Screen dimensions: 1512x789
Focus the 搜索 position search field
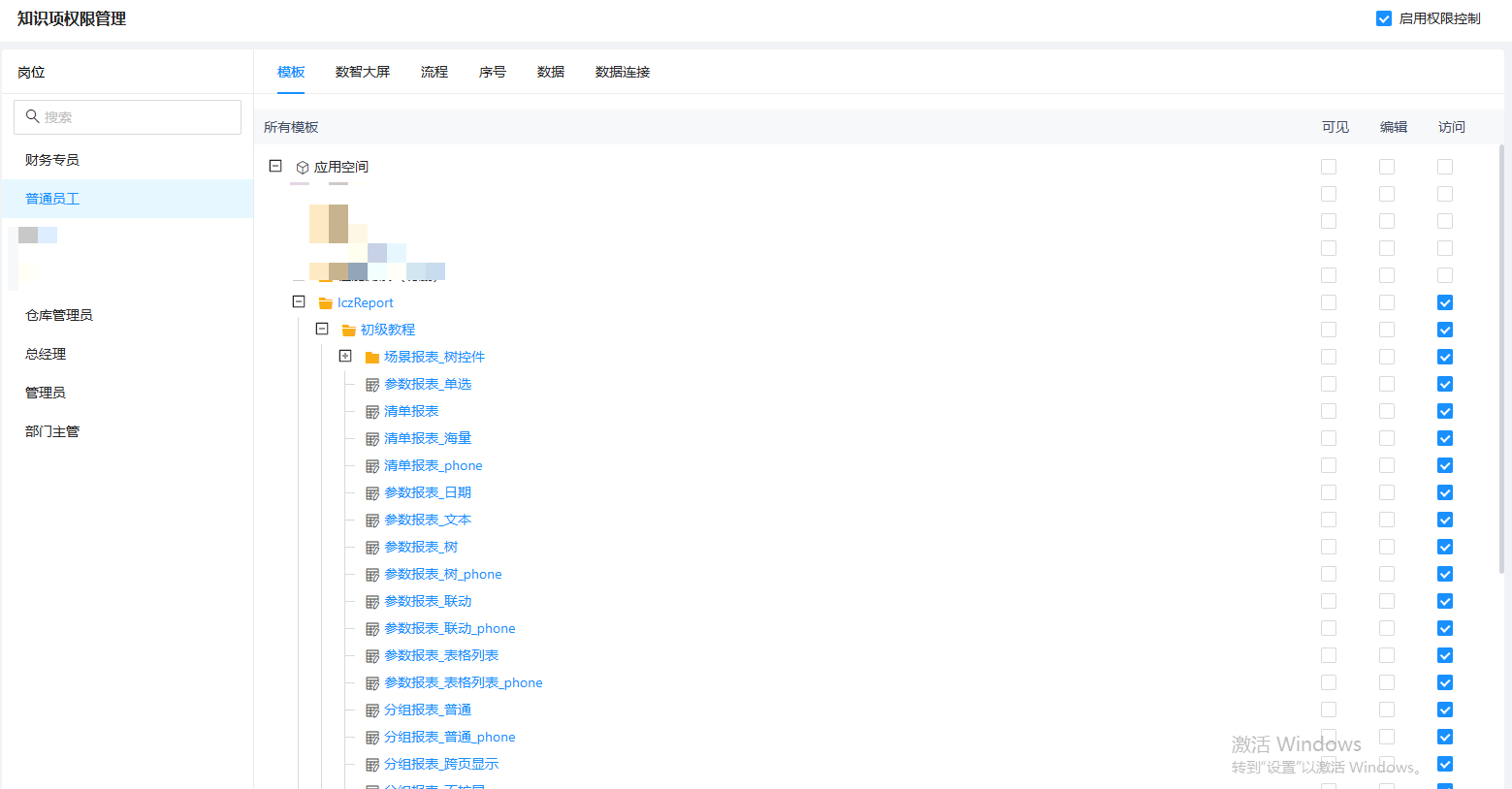[136, 117]
